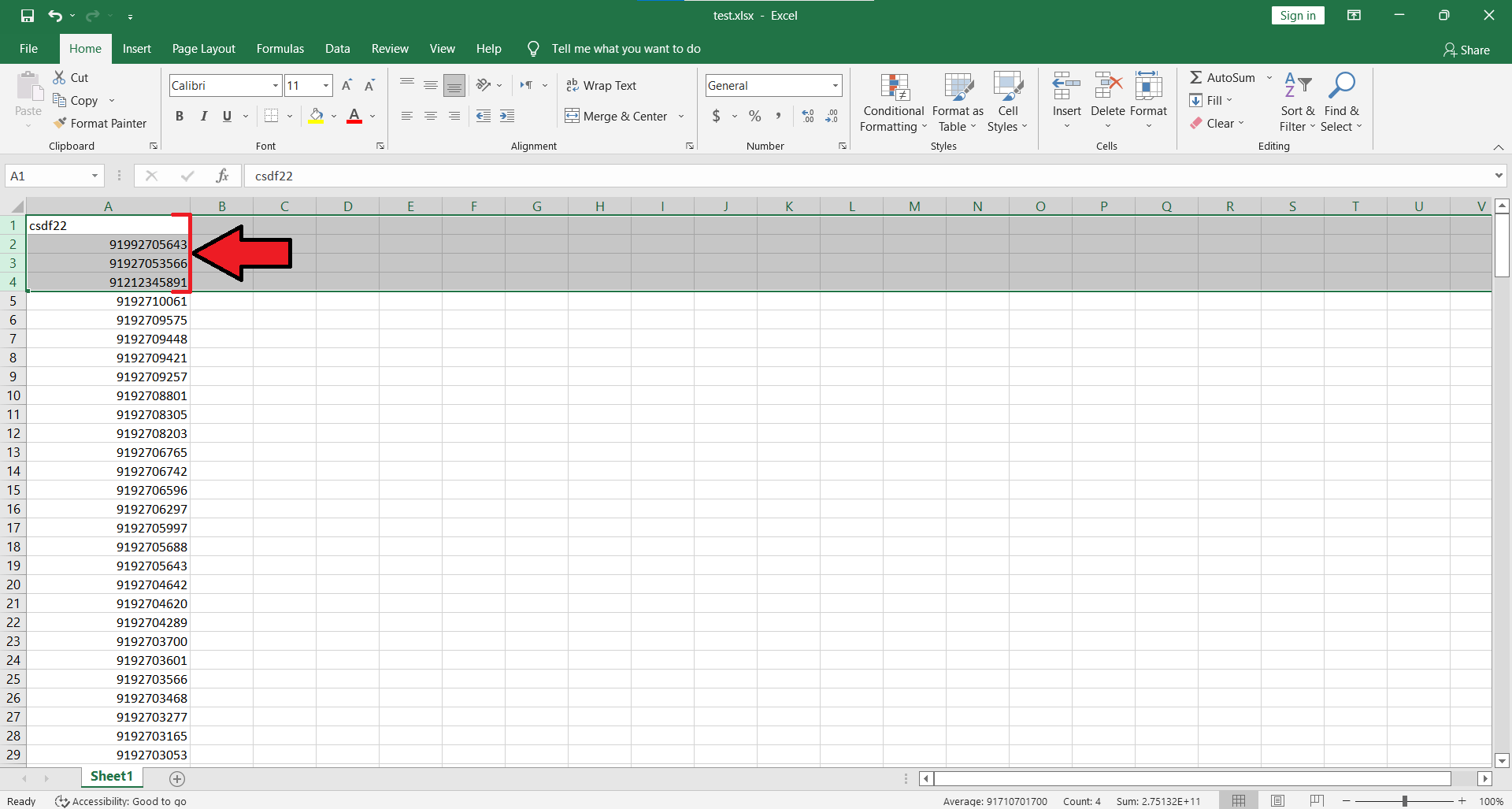1512x809 pixels.
Task: Click the Format Painter brush icon
Action: [60, 124]
